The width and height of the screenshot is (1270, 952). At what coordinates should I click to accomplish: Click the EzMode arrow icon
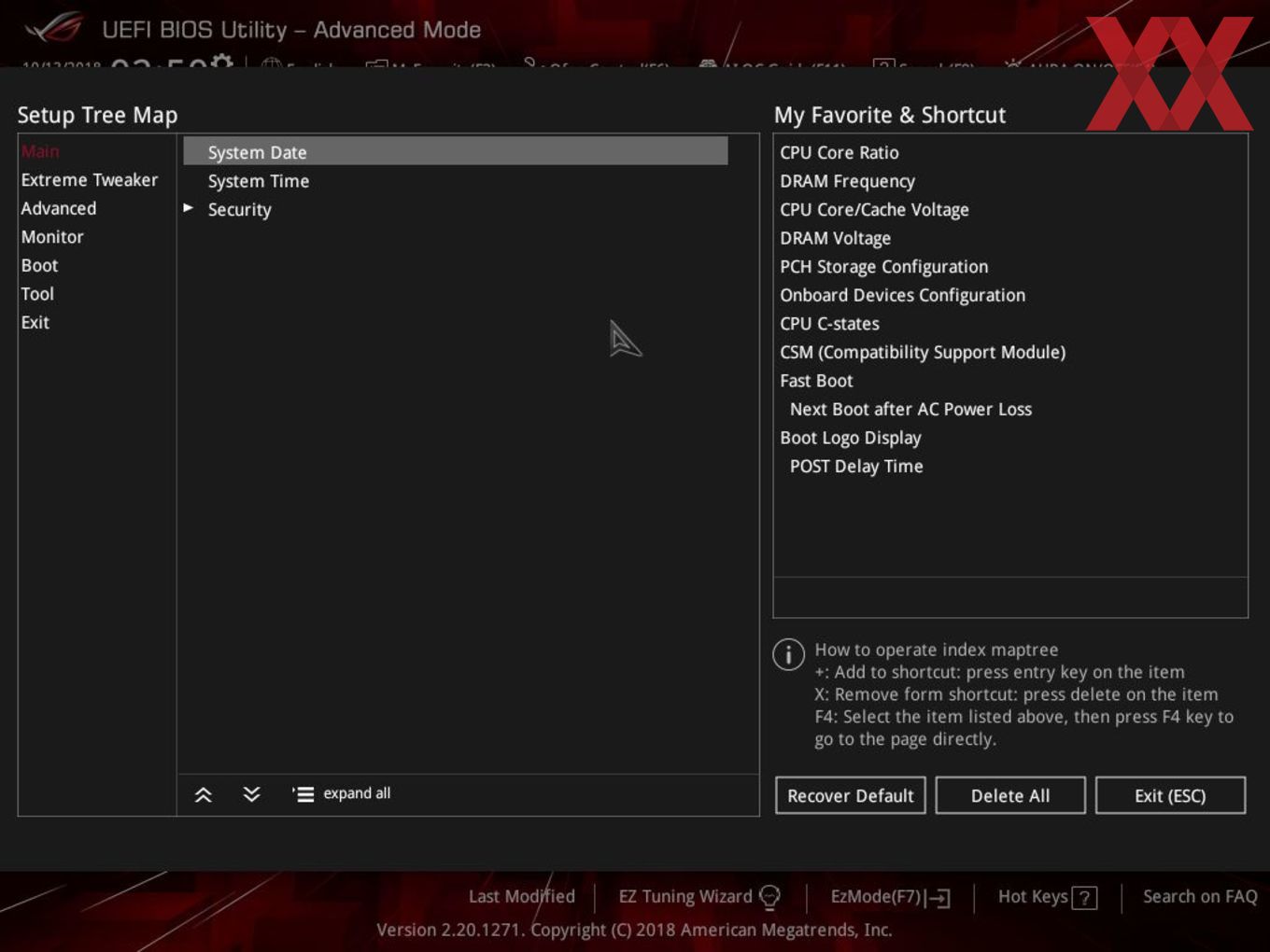coord(938,898)
